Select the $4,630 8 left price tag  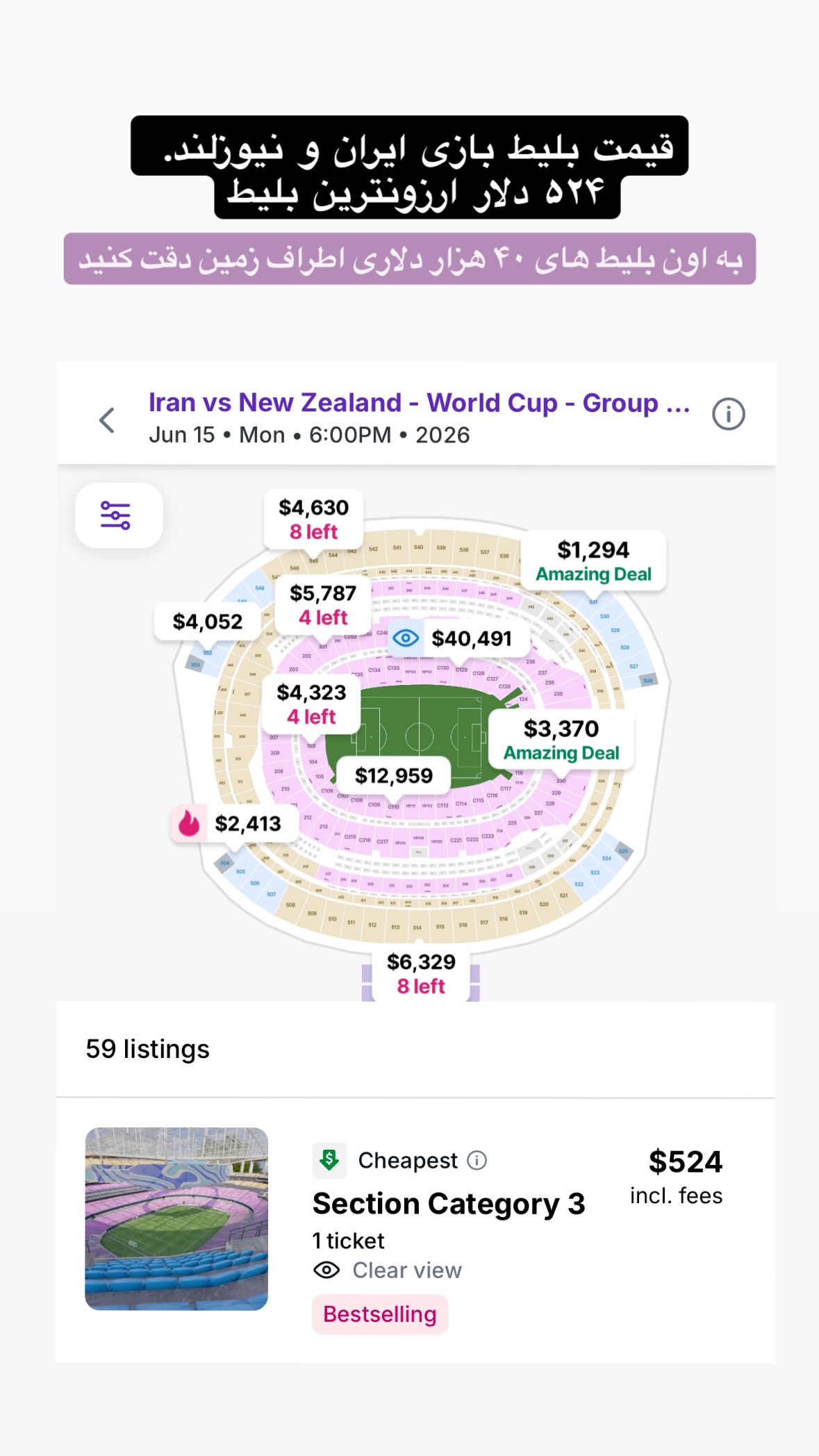[x=313, y=520]
